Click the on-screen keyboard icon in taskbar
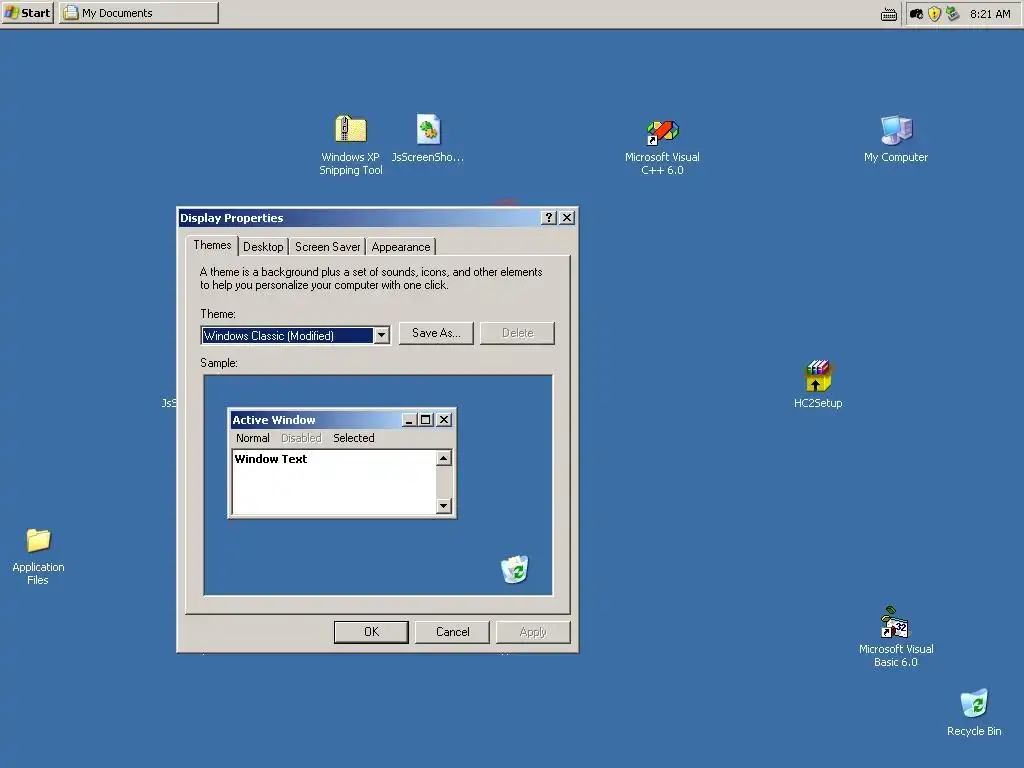Image resolution: width=1024 pixels, height=768 pixels. point(889,14)
